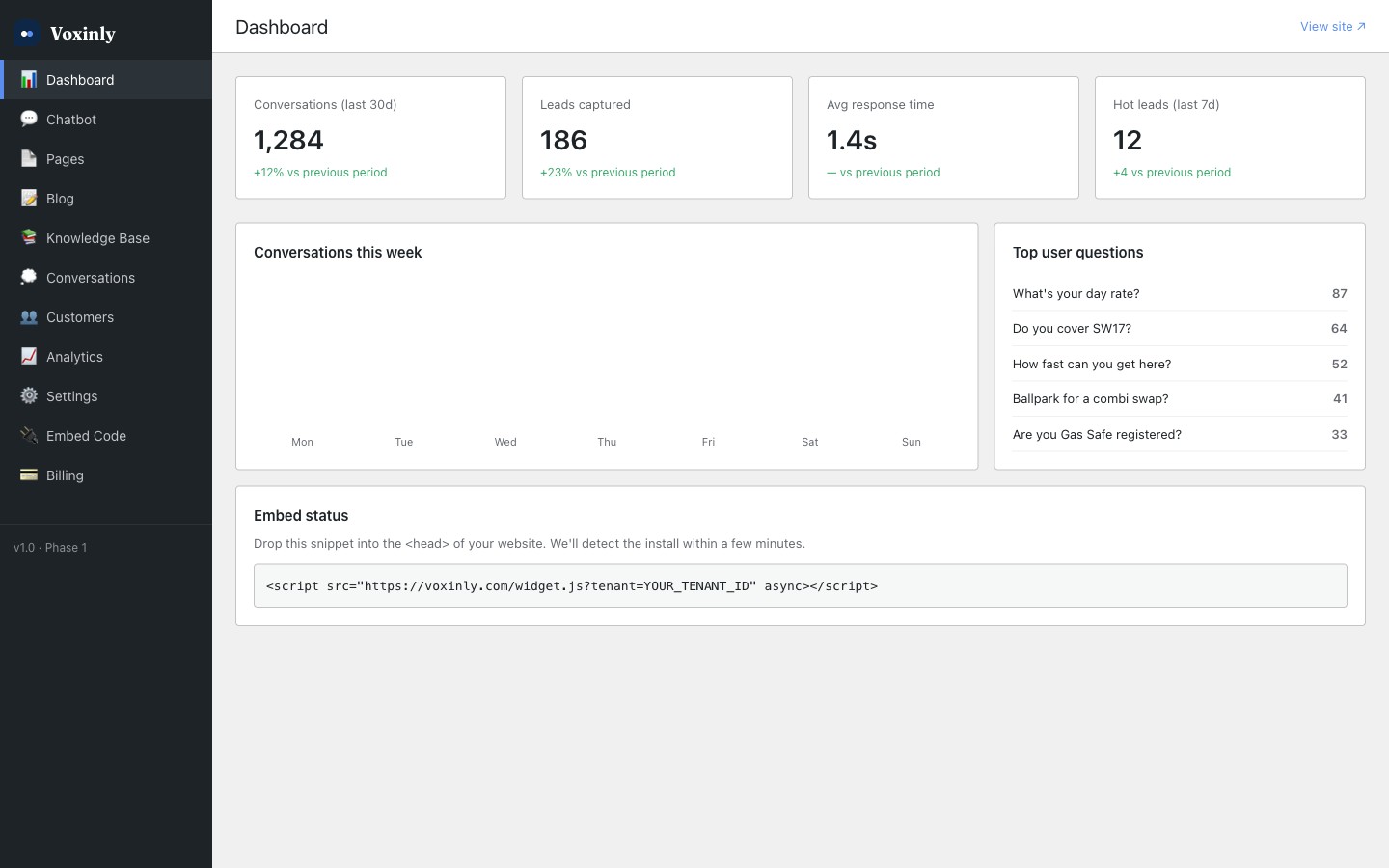Screen dimensions: 1389x868
Task: Open Knowledge Base from sidebar
Action: tap(106, 238)
